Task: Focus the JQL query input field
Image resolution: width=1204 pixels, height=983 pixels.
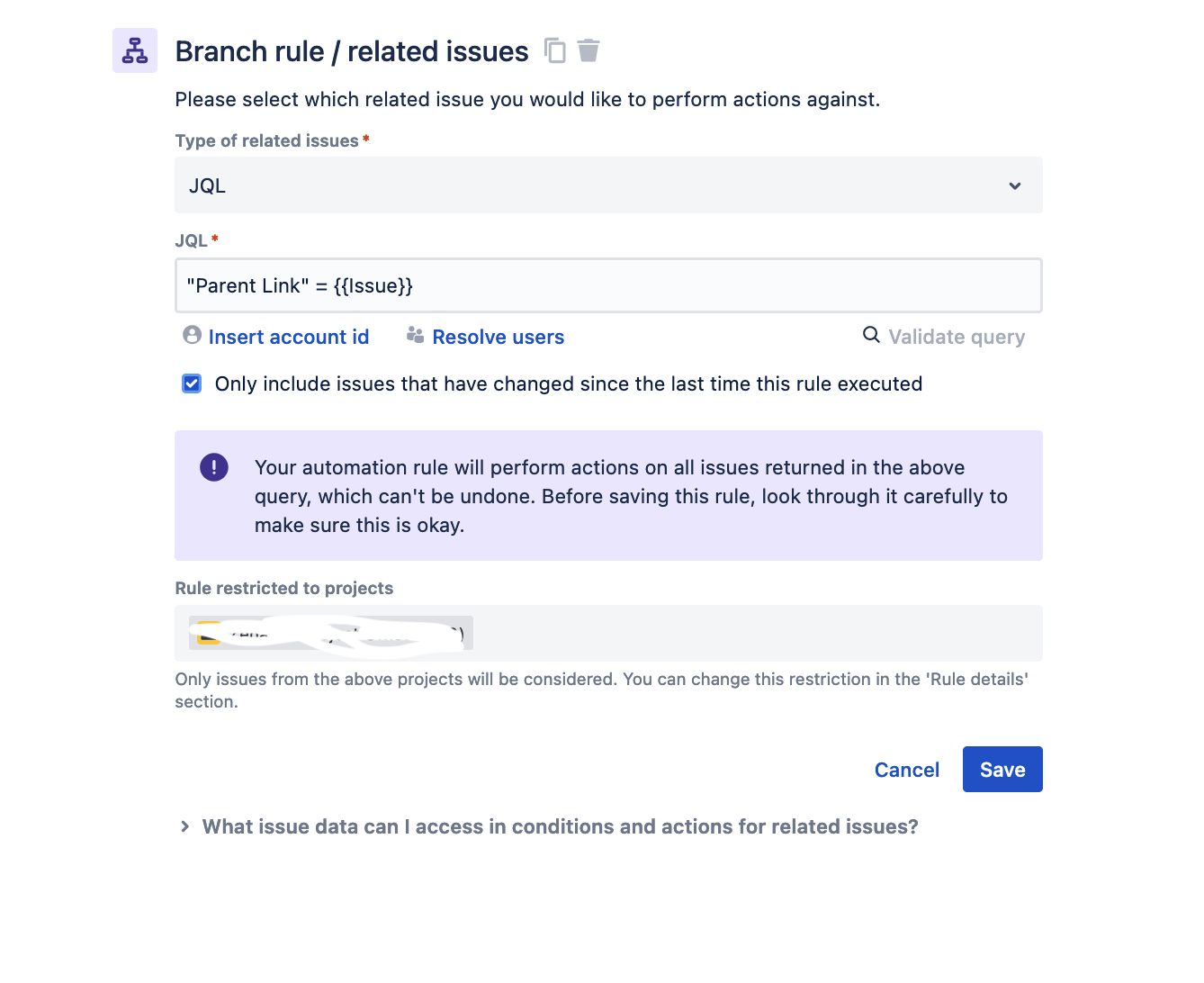Action: (x=608, y=285)
